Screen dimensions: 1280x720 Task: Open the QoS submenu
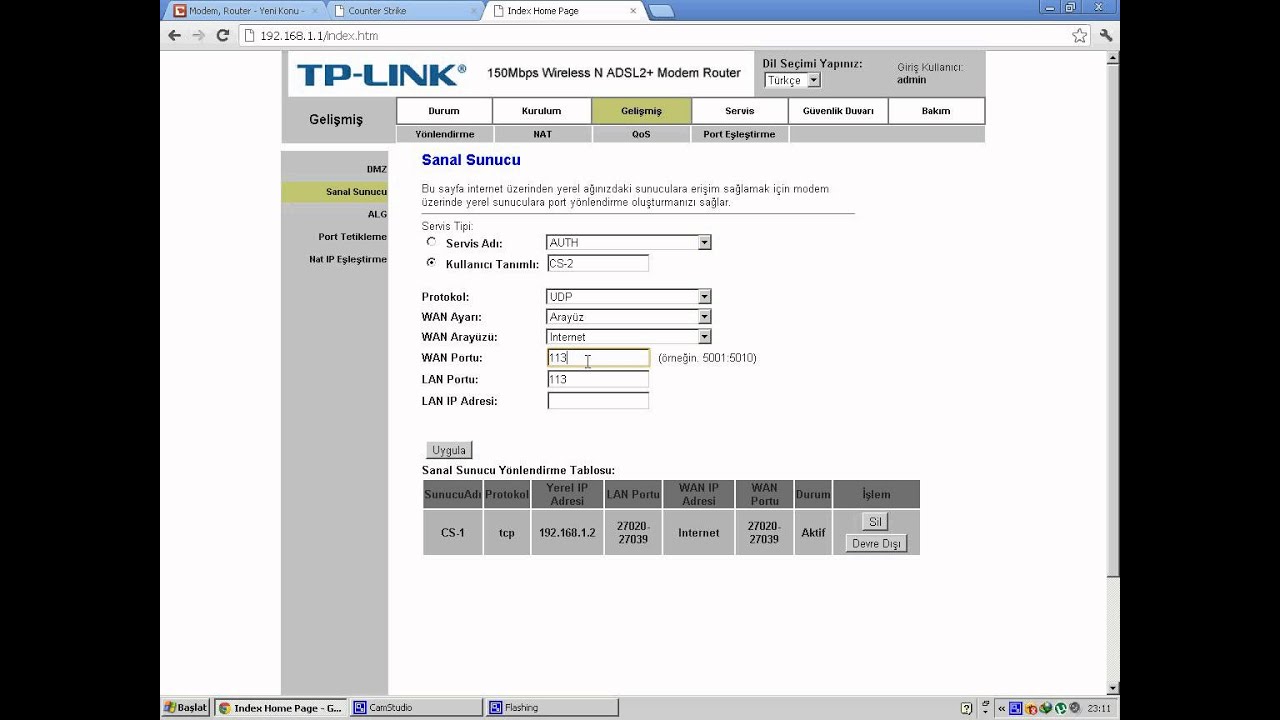coord(641,134)
